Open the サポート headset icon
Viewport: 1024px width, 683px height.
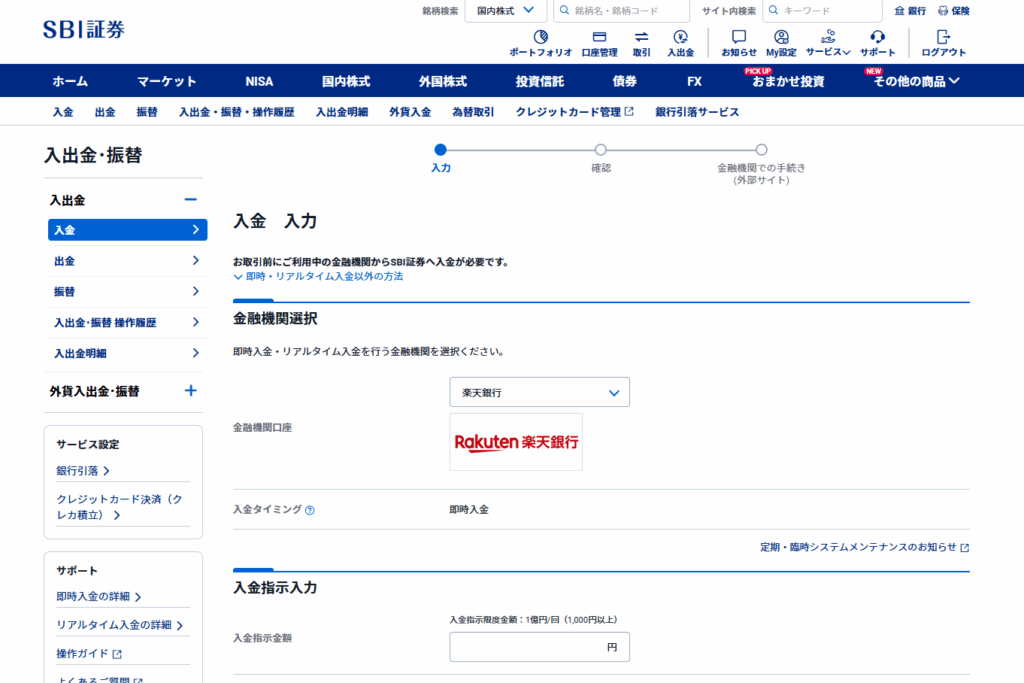pos(877,37)
